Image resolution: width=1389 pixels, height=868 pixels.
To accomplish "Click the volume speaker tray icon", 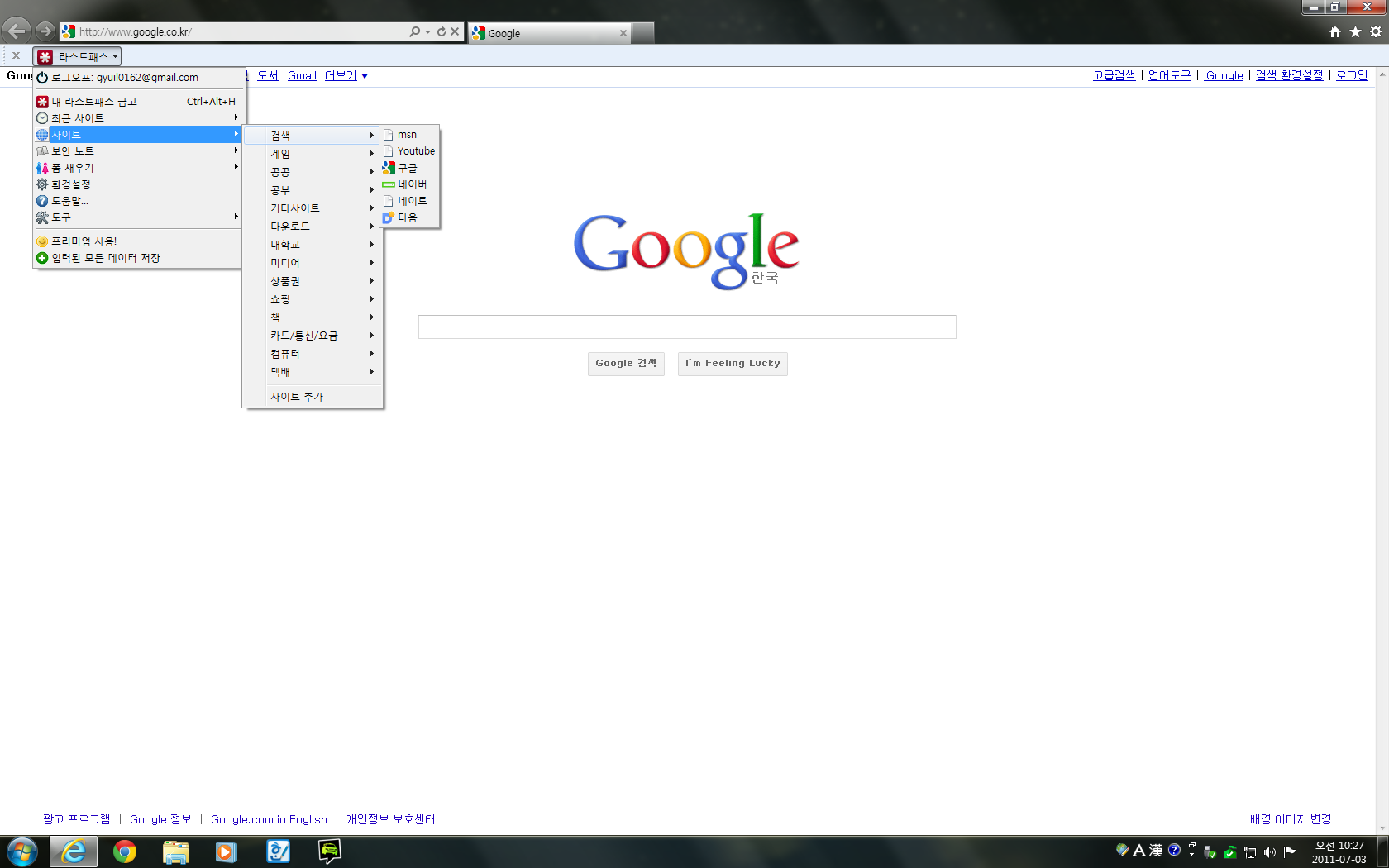I will [x=1269, y=851].
